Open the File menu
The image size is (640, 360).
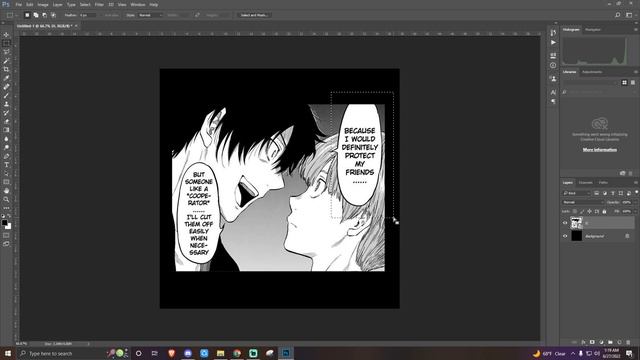tap(18, 4)
